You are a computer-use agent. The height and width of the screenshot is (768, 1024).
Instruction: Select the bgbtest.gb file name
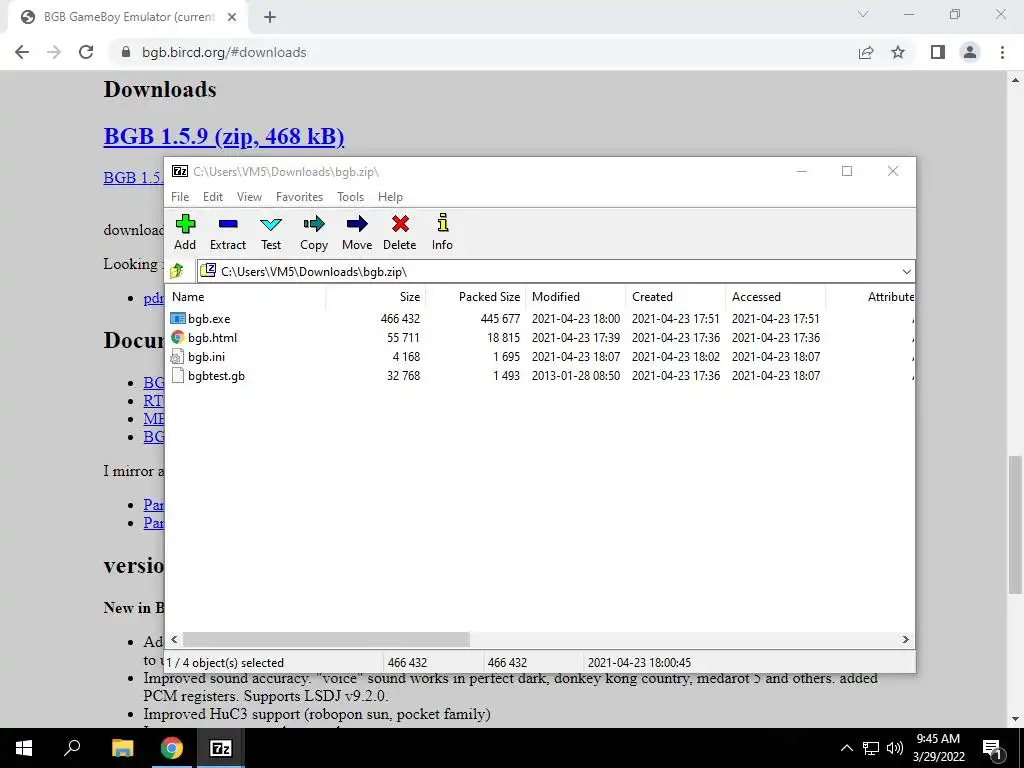[216, 376]
